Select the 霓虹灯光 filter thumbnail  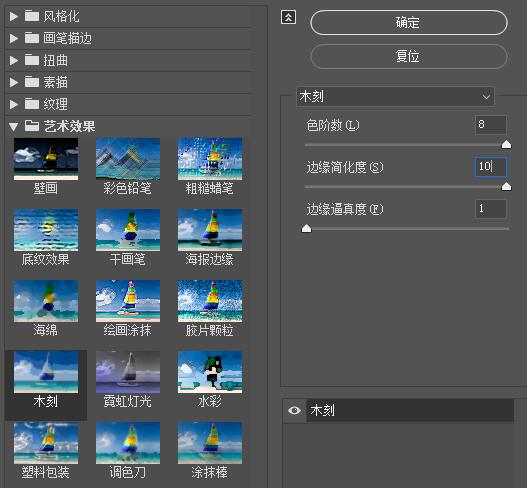coord(128,372)
